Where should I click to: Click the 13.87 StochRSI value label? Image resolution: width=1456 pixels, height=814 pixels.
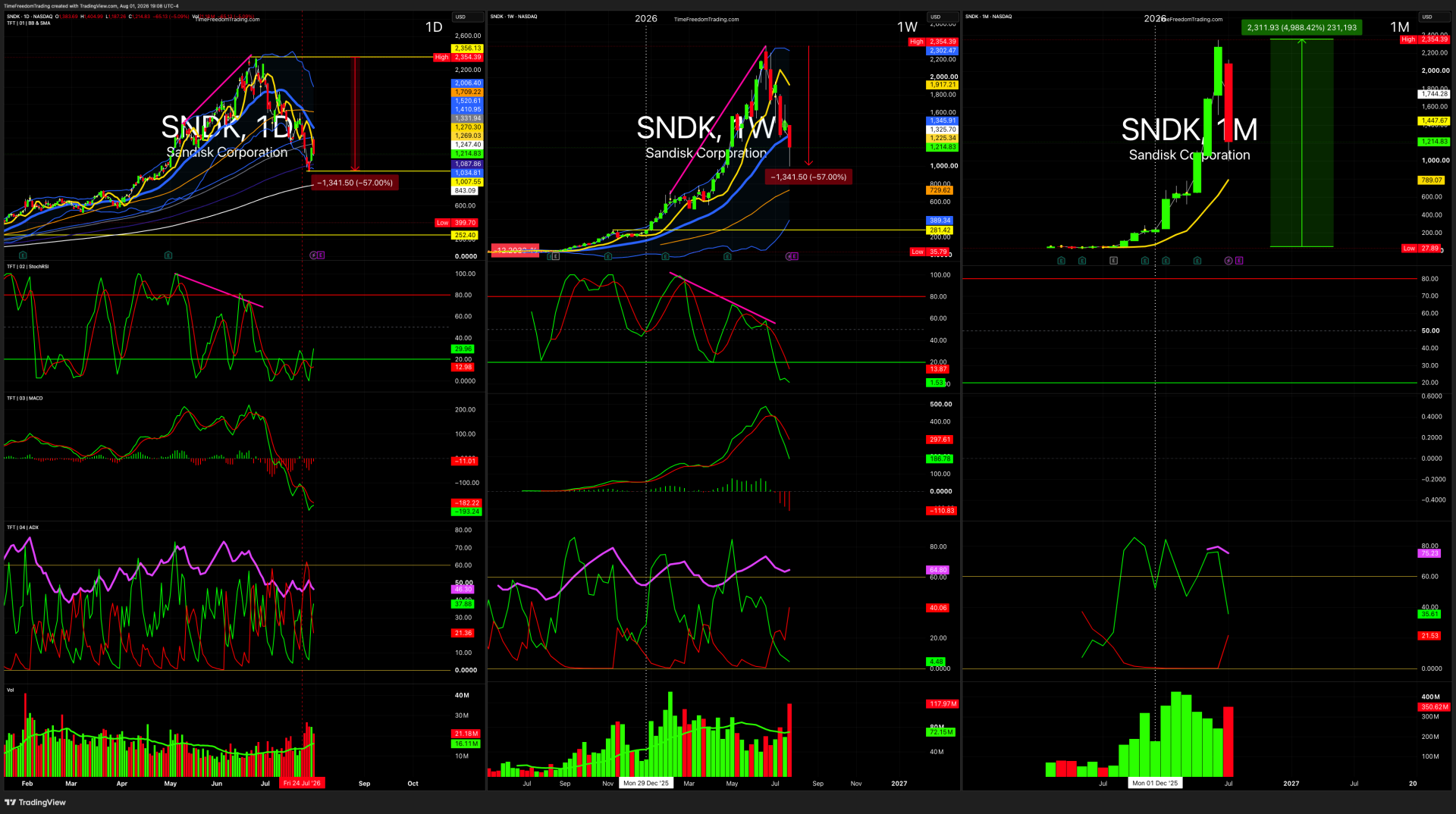(x=938, y=369)
